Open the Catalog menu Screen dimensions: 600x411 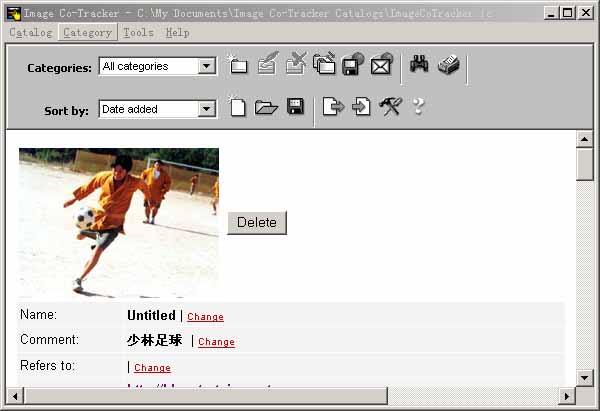30,32
